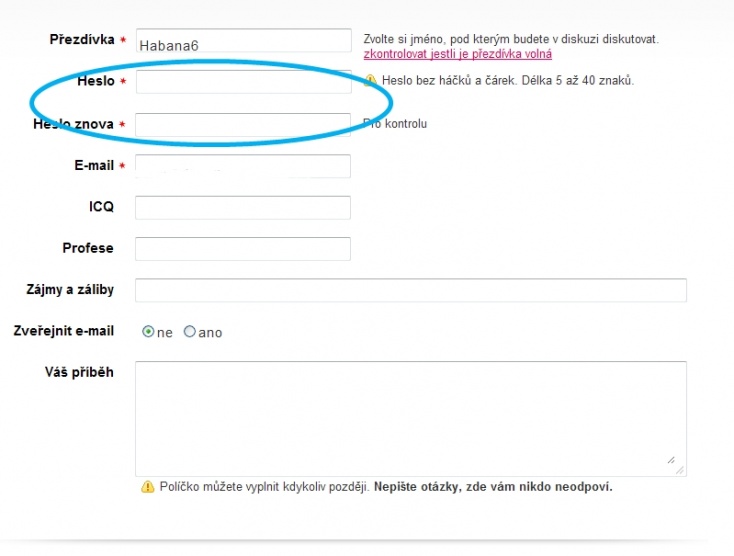Click inside the Váš příběh text area

click(x=410, y=418)
